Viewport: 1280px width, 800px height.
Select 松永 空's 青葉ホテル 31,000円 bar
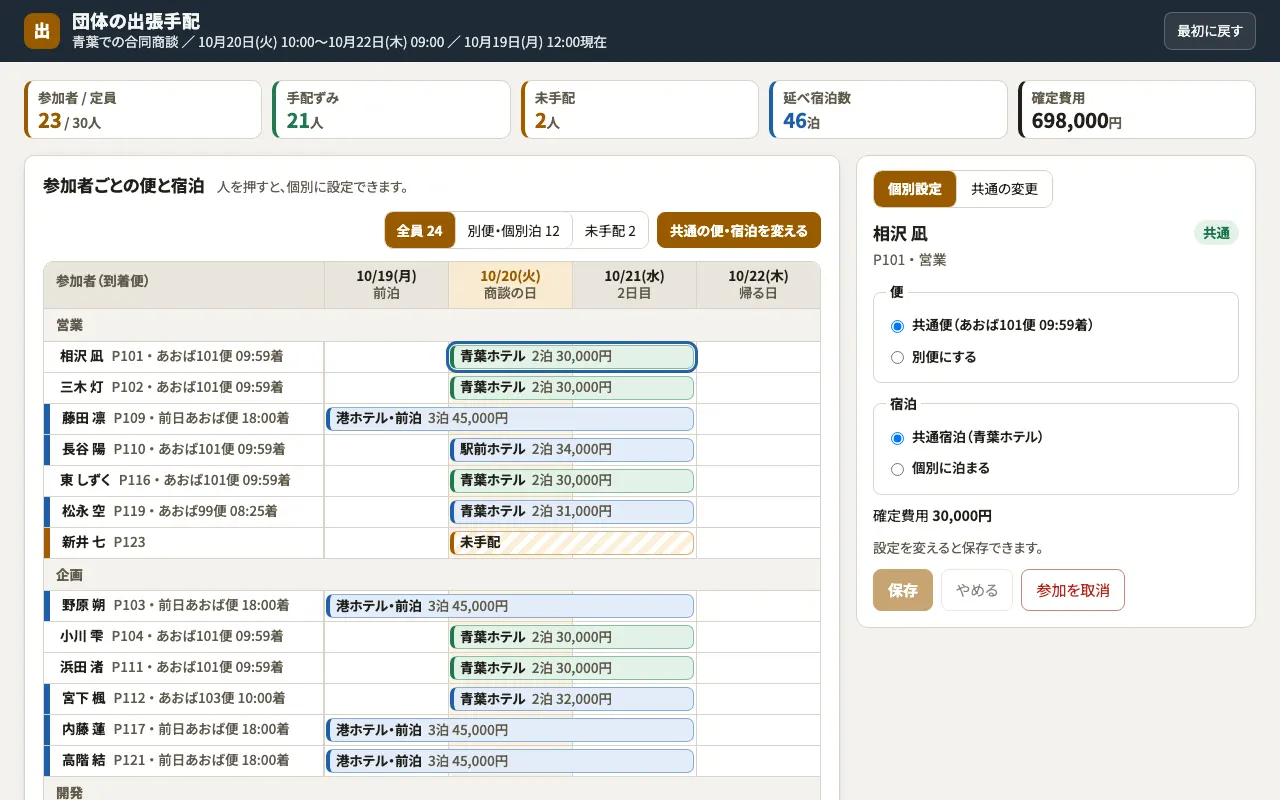click(x=572, y=511)
